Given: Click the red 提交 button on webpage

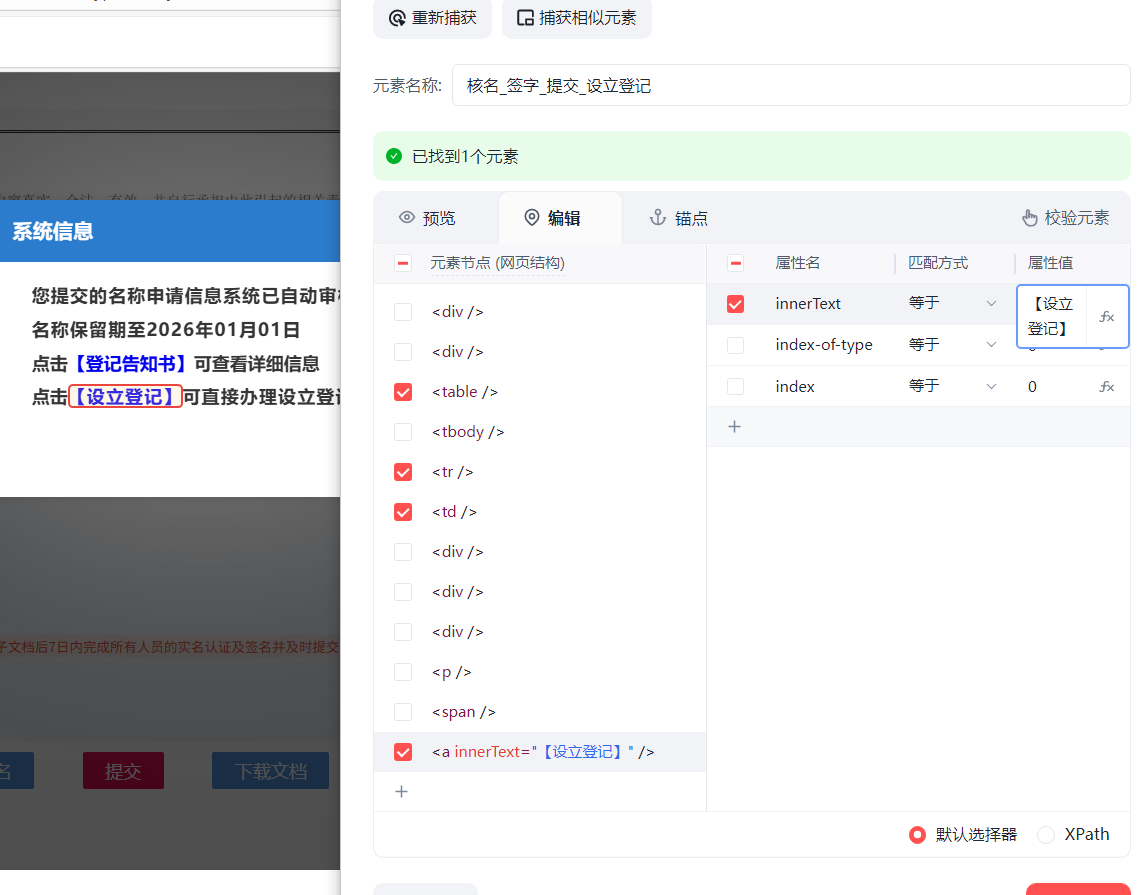Looking at the screenshot, I should click(x=123, y=771).
